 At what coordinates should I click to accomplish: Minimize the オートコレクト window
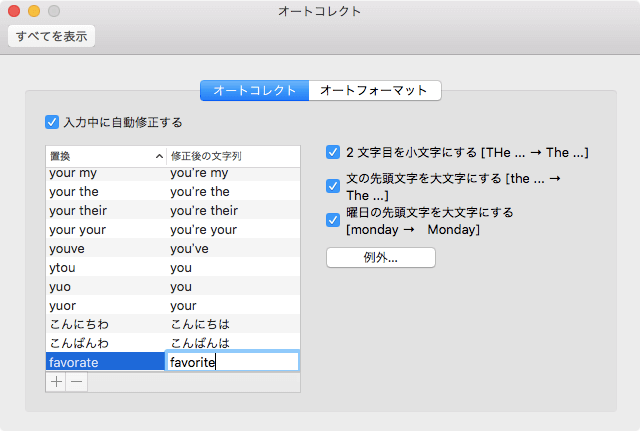coord(33,11)
